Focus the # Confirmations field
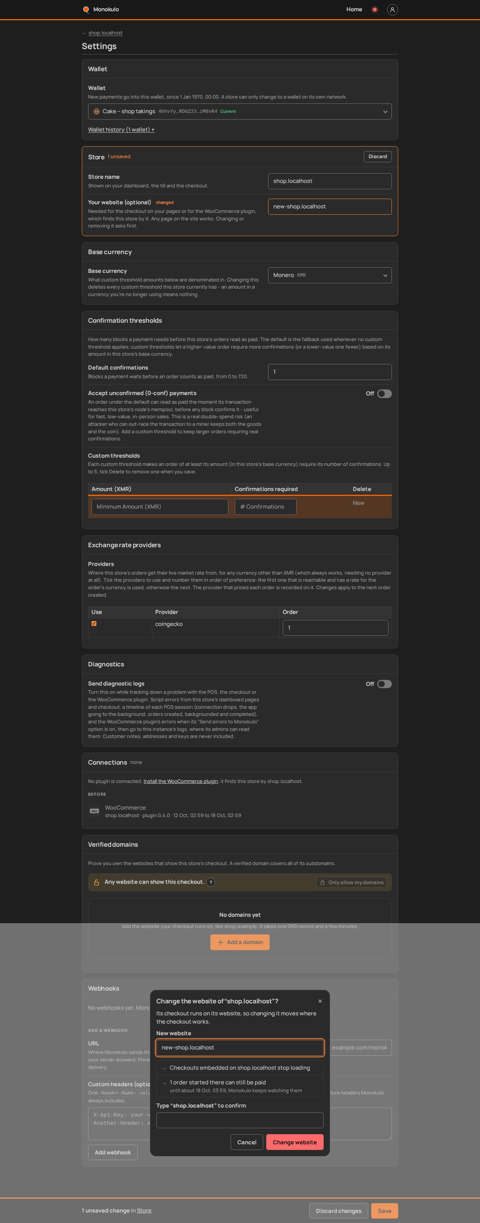The image size is (480, 1223). click(266, 507)
